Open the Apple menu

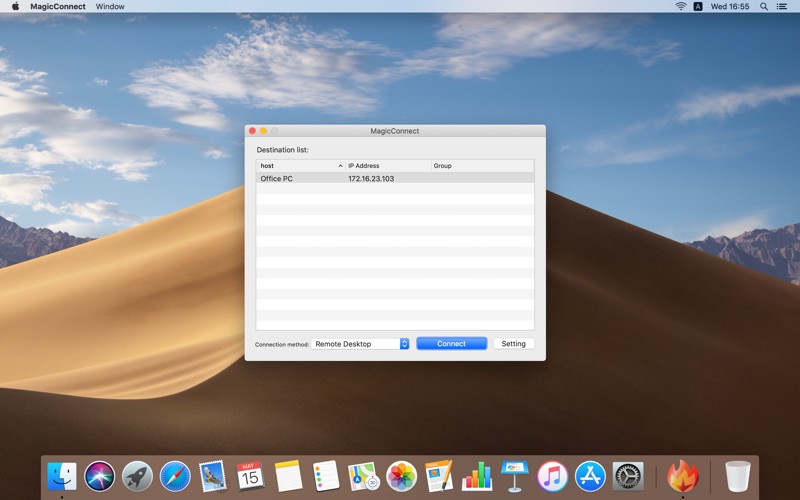click(x=15, y=7)
